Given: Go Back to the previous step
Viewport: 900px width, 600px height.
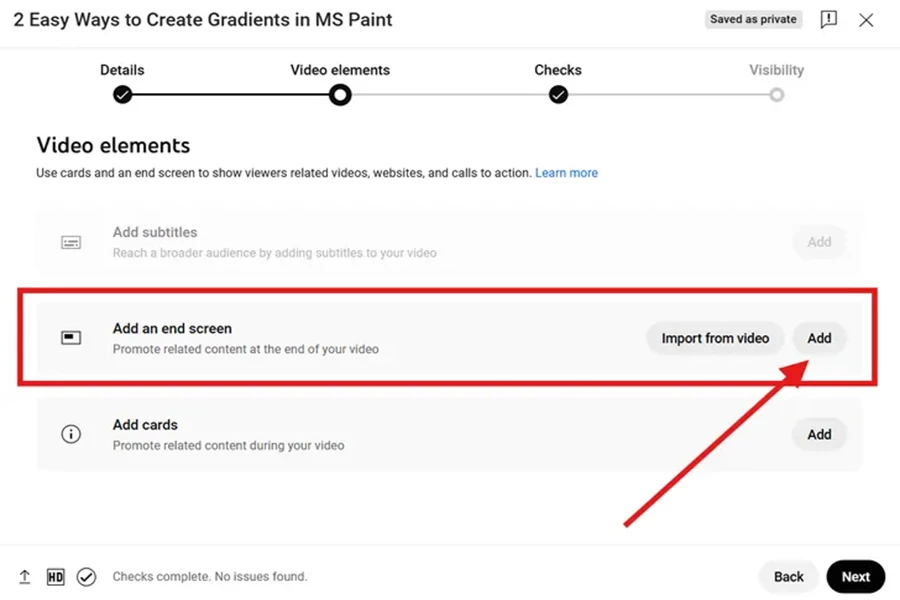Looking at the screenshot, I should pos(789,576).
